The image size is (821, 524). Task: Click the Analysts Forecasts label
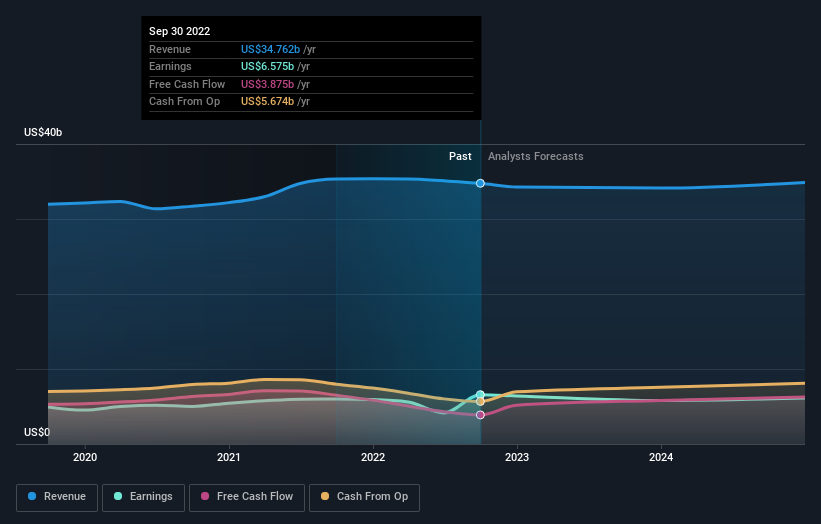click(536, 157)
